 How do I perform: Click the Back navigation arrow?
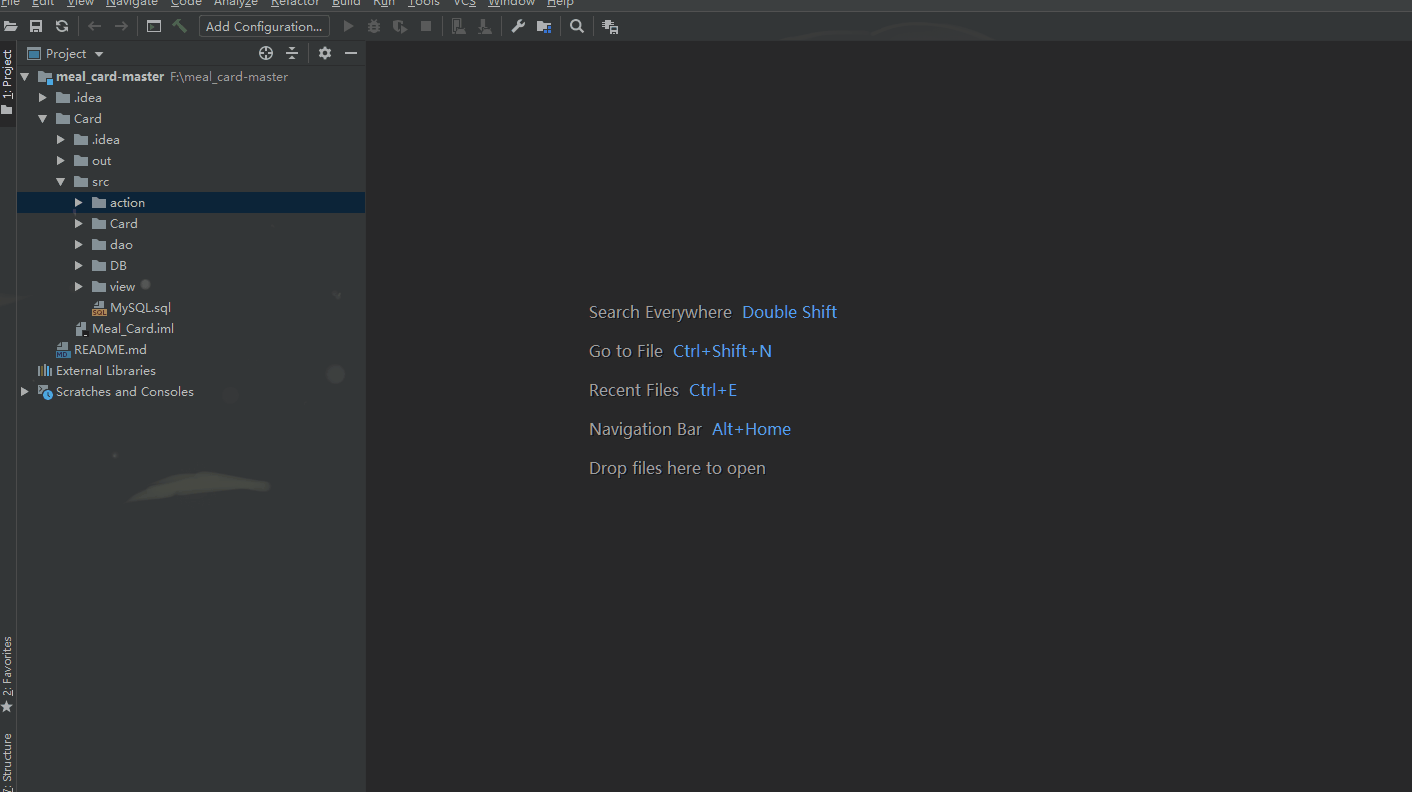click(95, 26)
